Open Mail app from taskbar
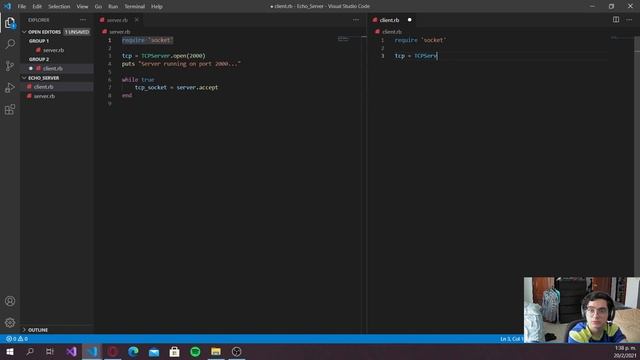 pos(154,351)
